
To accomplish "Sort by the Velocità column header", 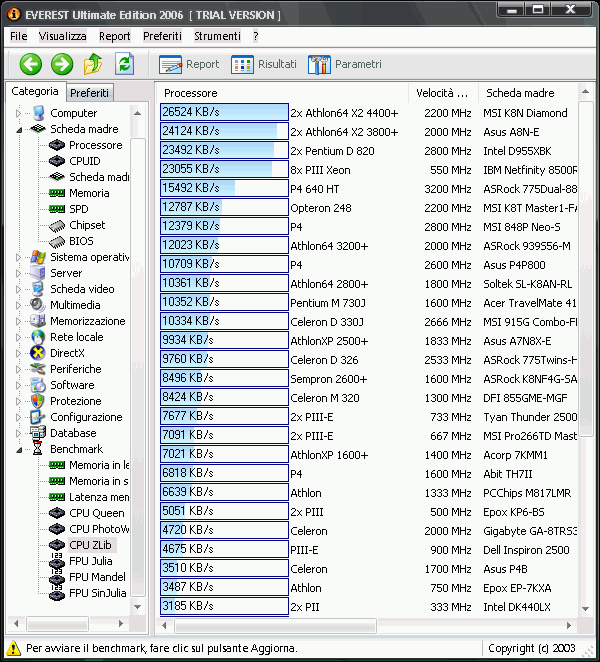I will (443, 93).
